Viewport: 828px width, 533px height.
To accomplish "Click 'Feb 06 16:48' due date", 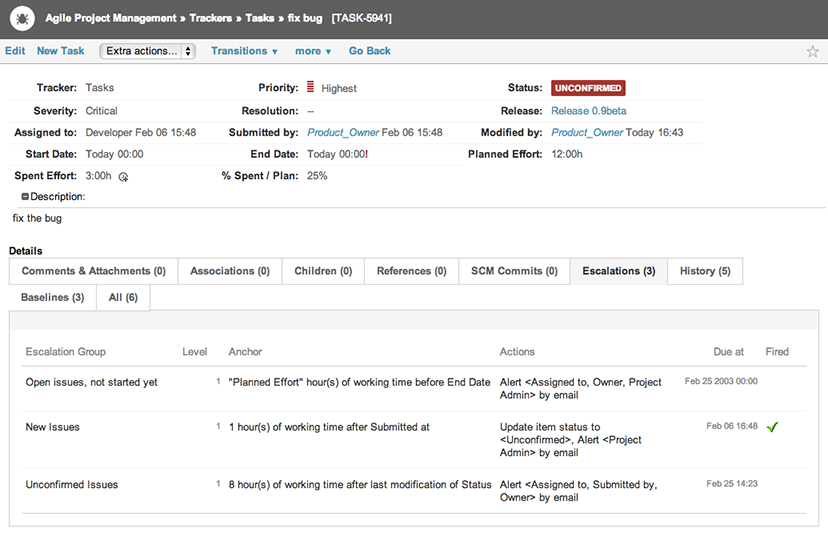I will (732, 426).
